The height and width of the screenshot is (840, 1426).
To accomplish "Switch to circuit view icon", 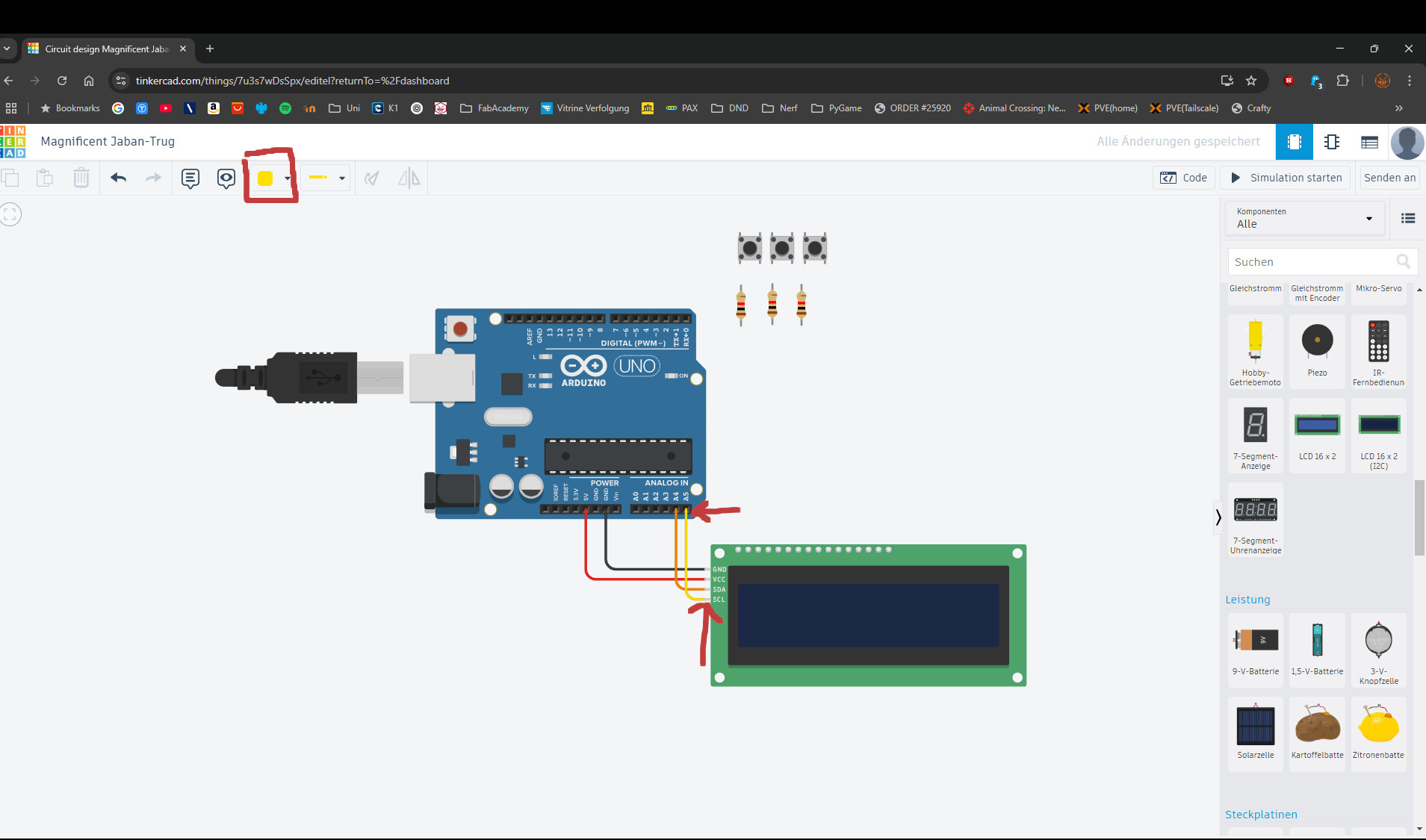I will (x=1294, y=142).
